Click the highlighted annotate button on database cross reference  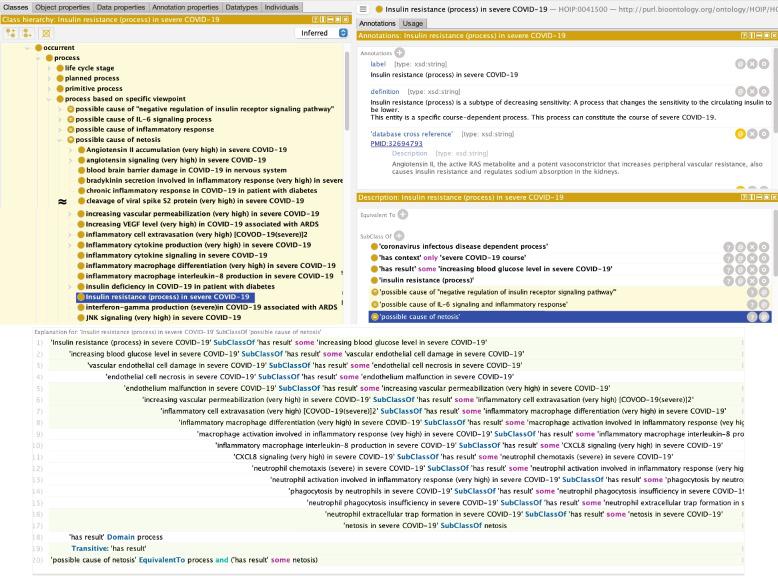pos(740,133)
